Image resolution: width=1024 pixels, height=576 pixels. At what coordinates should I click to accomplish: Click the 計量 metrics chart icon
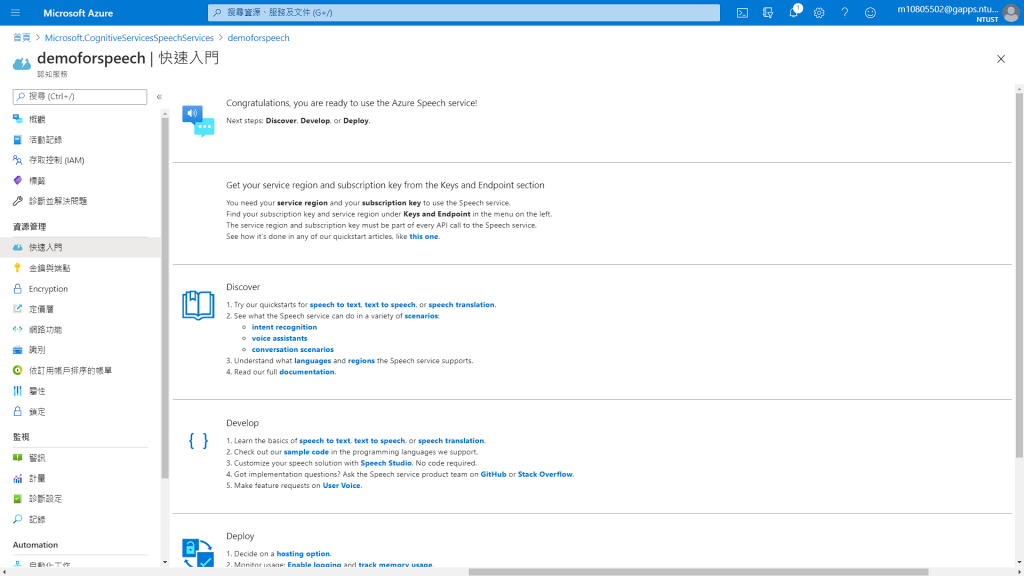(x=18, y=478)
